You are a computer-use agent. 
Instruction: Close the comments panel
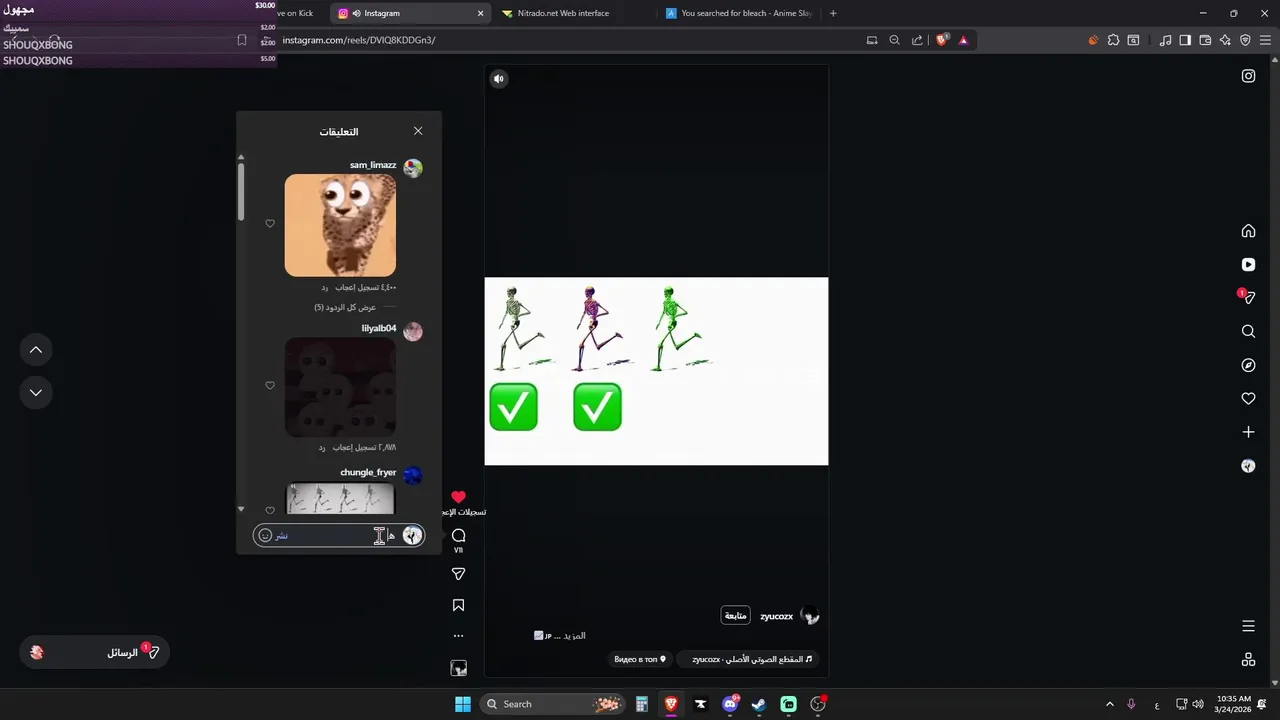(418, 131)
